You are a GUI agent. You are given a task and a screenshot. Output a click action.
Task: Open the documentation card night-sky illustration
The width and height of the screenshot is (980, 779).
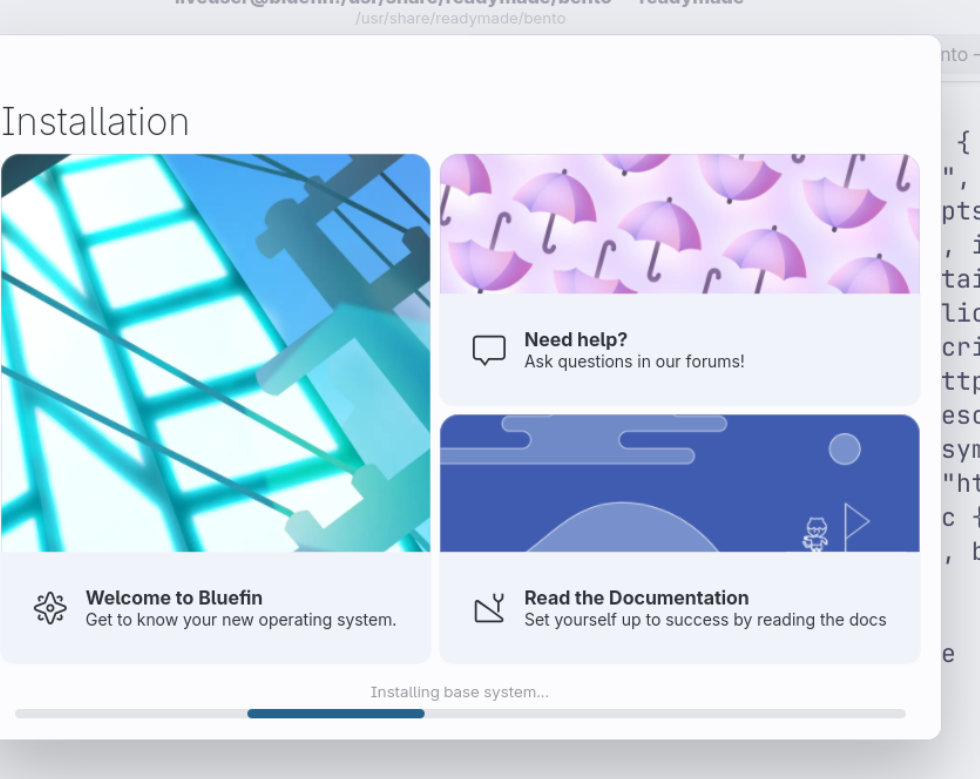pos(679,483)
